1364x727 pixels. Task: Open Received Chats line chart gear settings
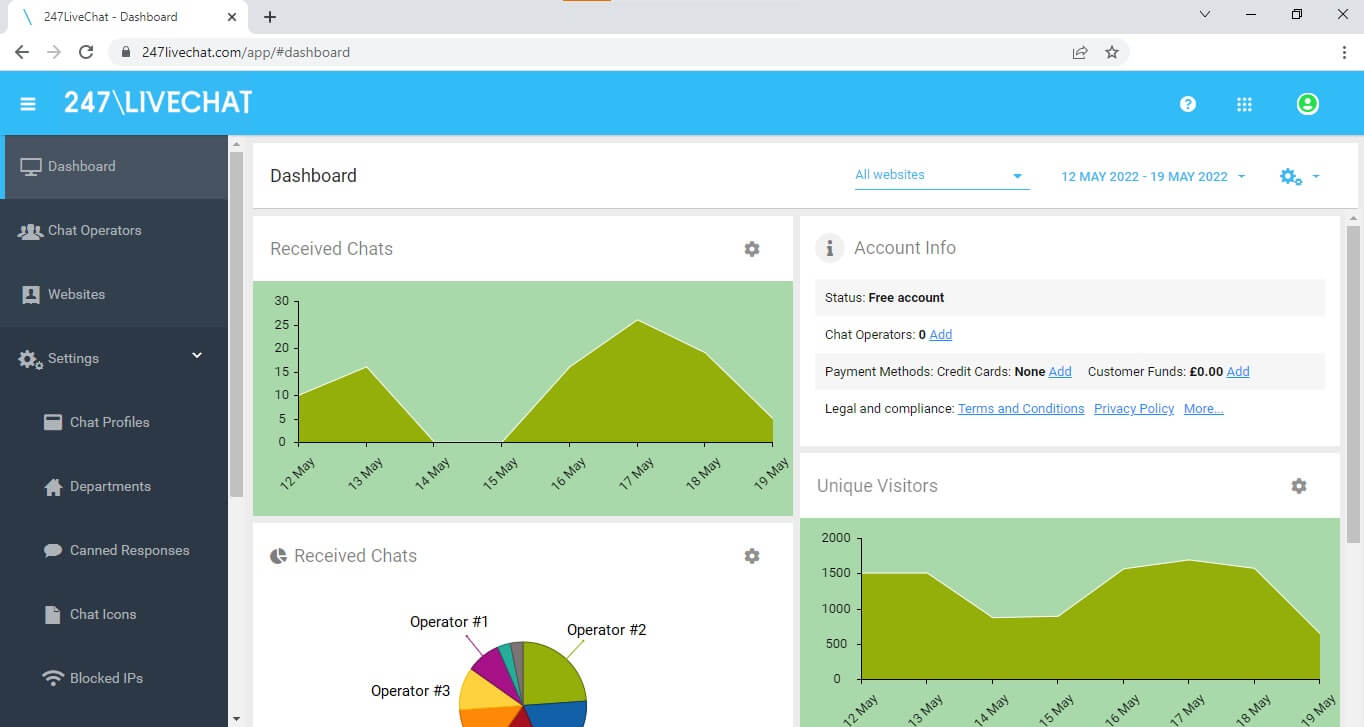(752, 249)
